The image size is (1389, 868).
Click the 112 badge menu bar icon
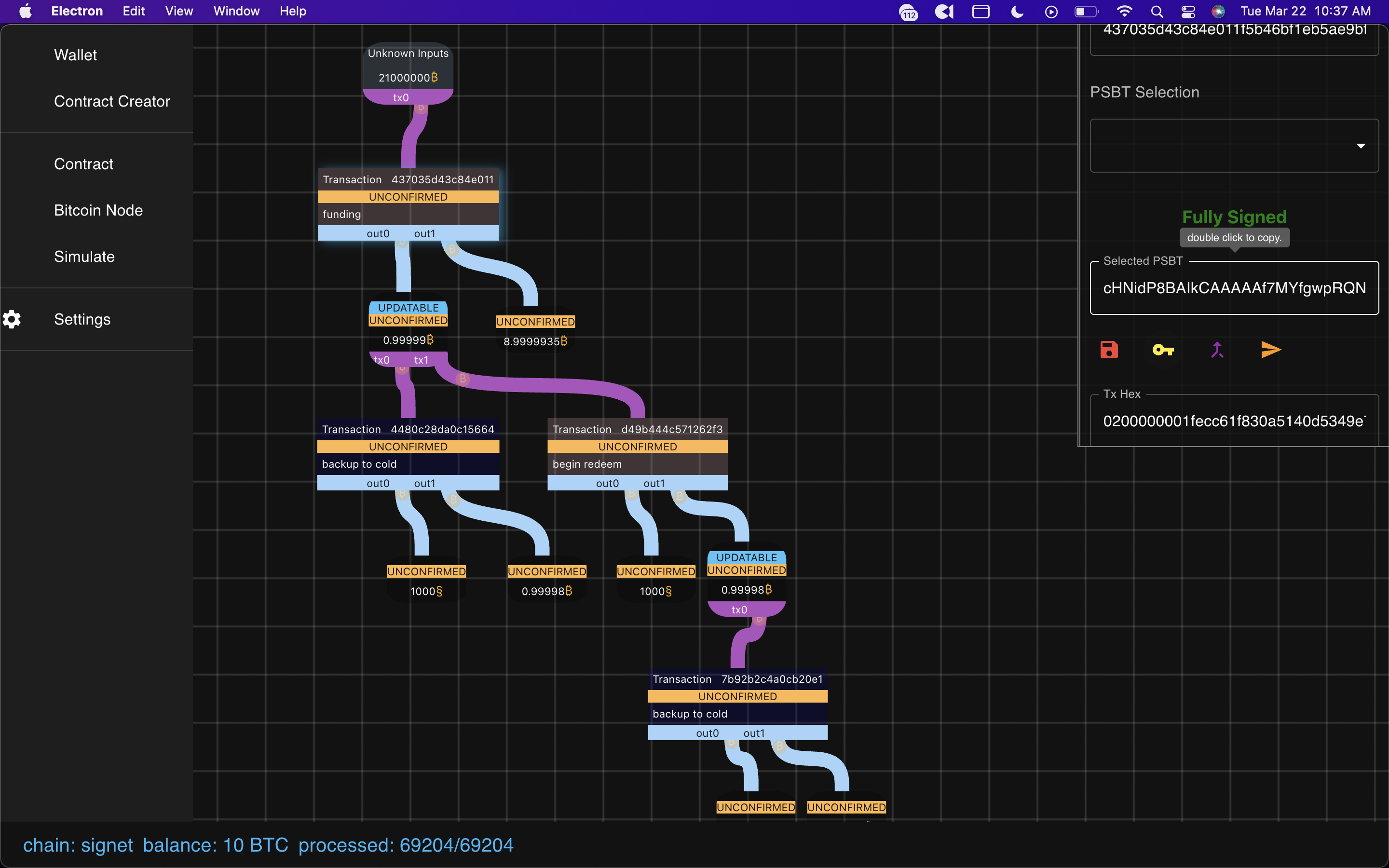pyautogui.click(x=909, y=12)
